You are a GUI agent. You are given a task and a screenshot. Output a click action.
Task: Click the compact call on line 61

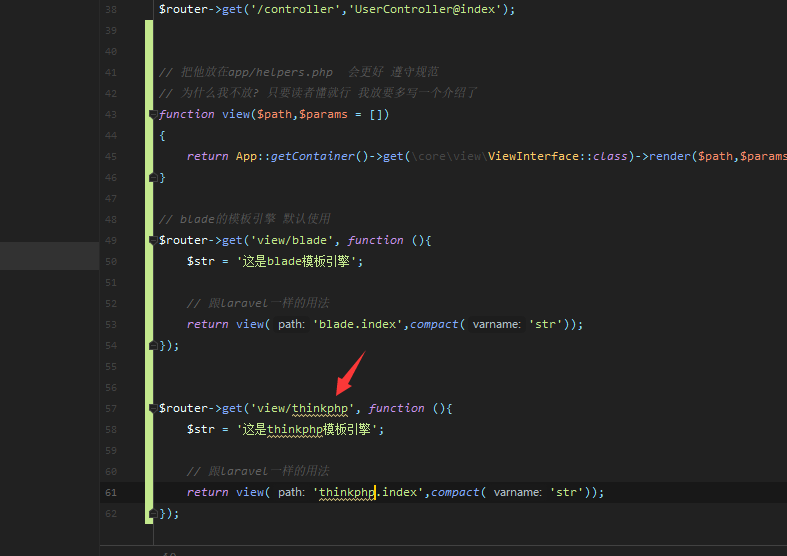(455, 492)
